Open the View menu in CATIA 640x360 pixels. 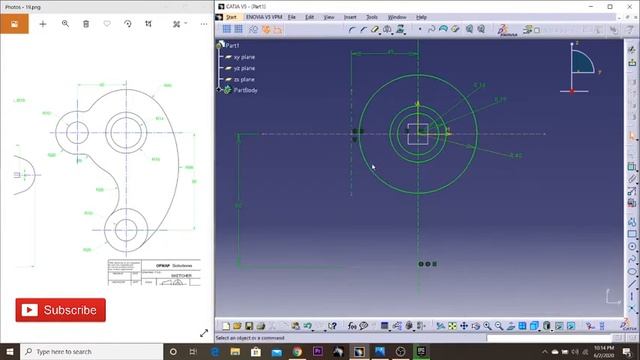click(329, 17)
